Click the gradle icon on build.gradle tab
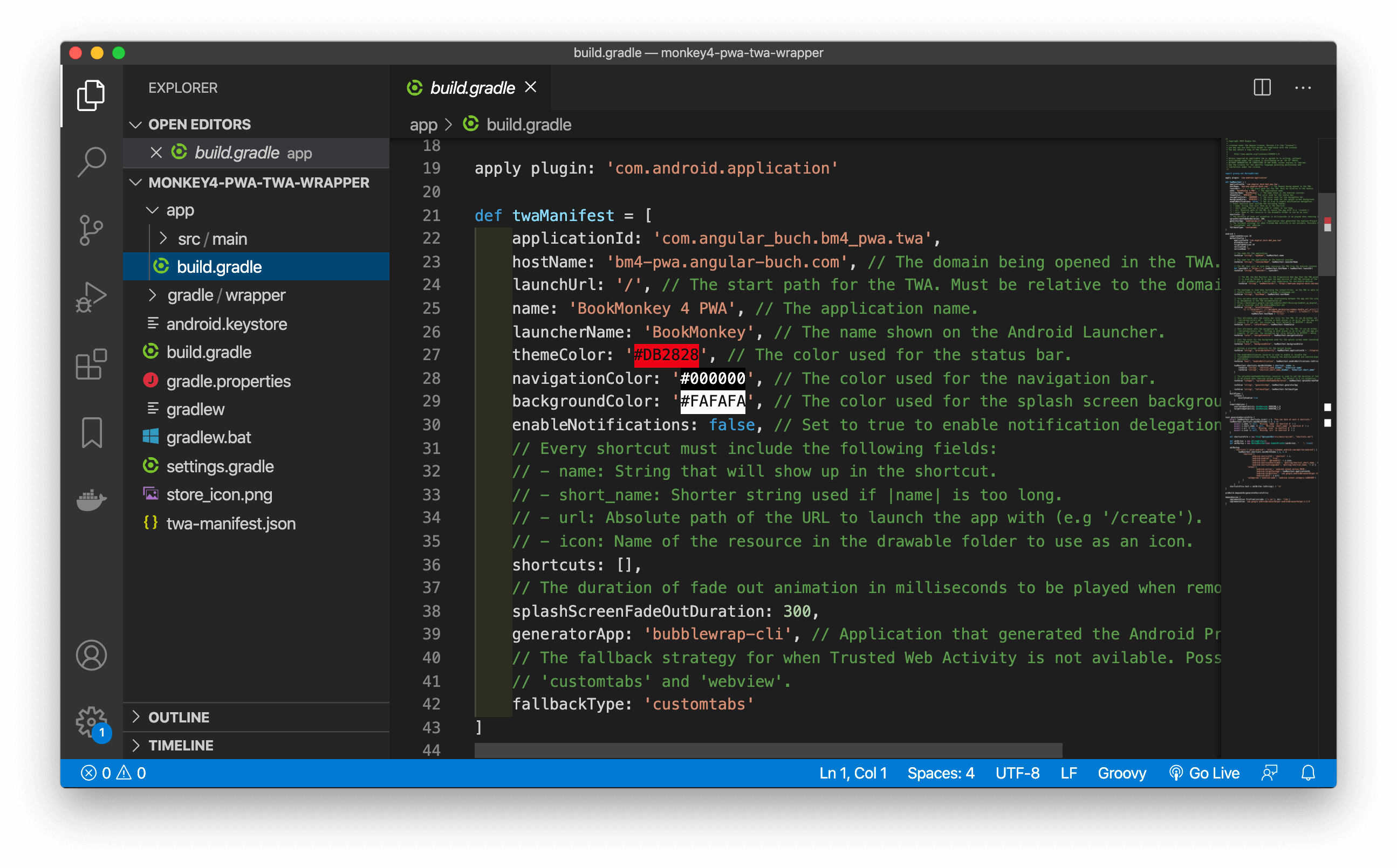Viewport: 1397px width, 868px height. pyautogui.click(x=415, y=88)
